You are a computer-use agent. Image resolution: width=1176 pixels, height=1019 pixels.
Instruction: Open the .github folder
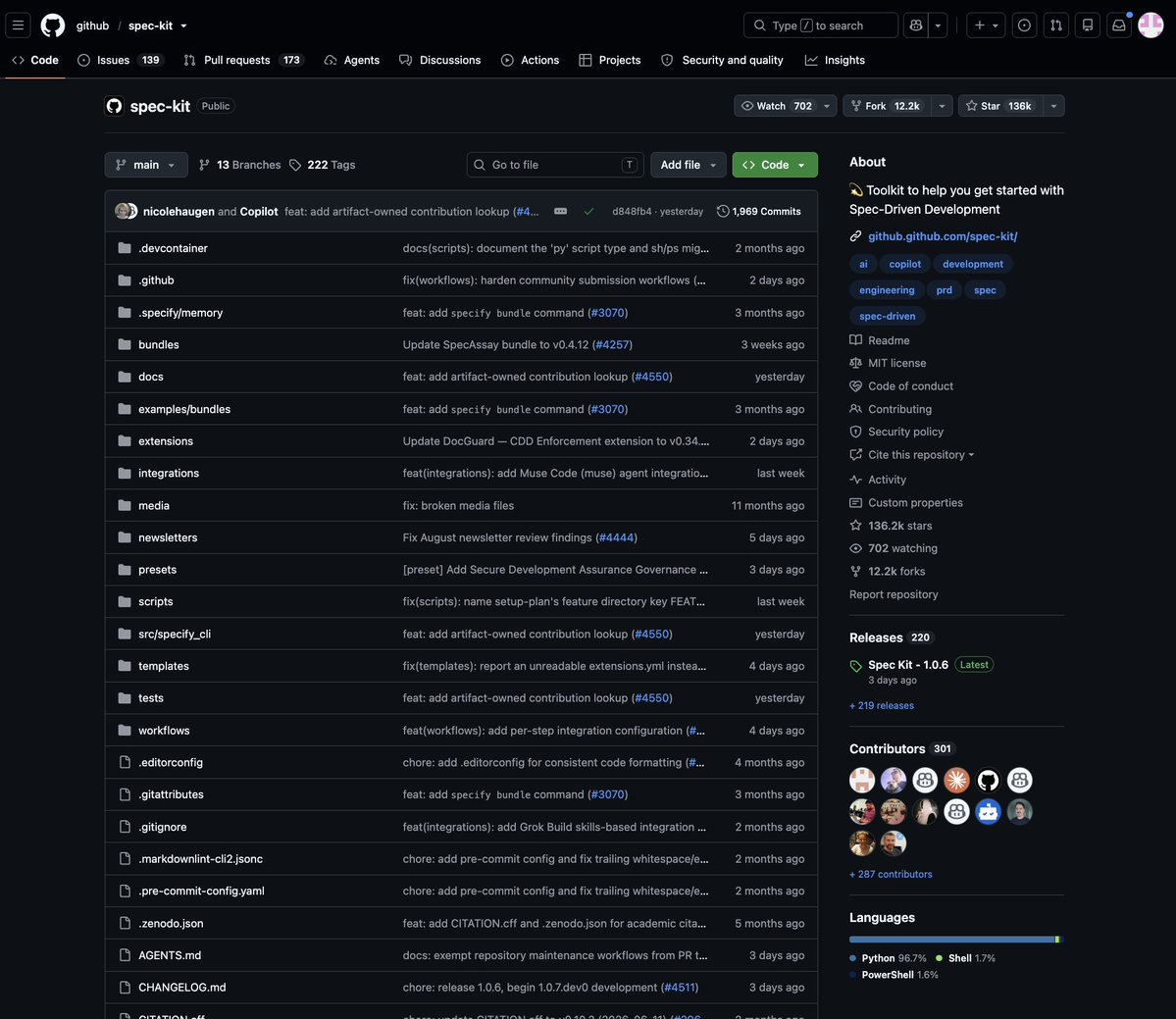pos(156,280)
